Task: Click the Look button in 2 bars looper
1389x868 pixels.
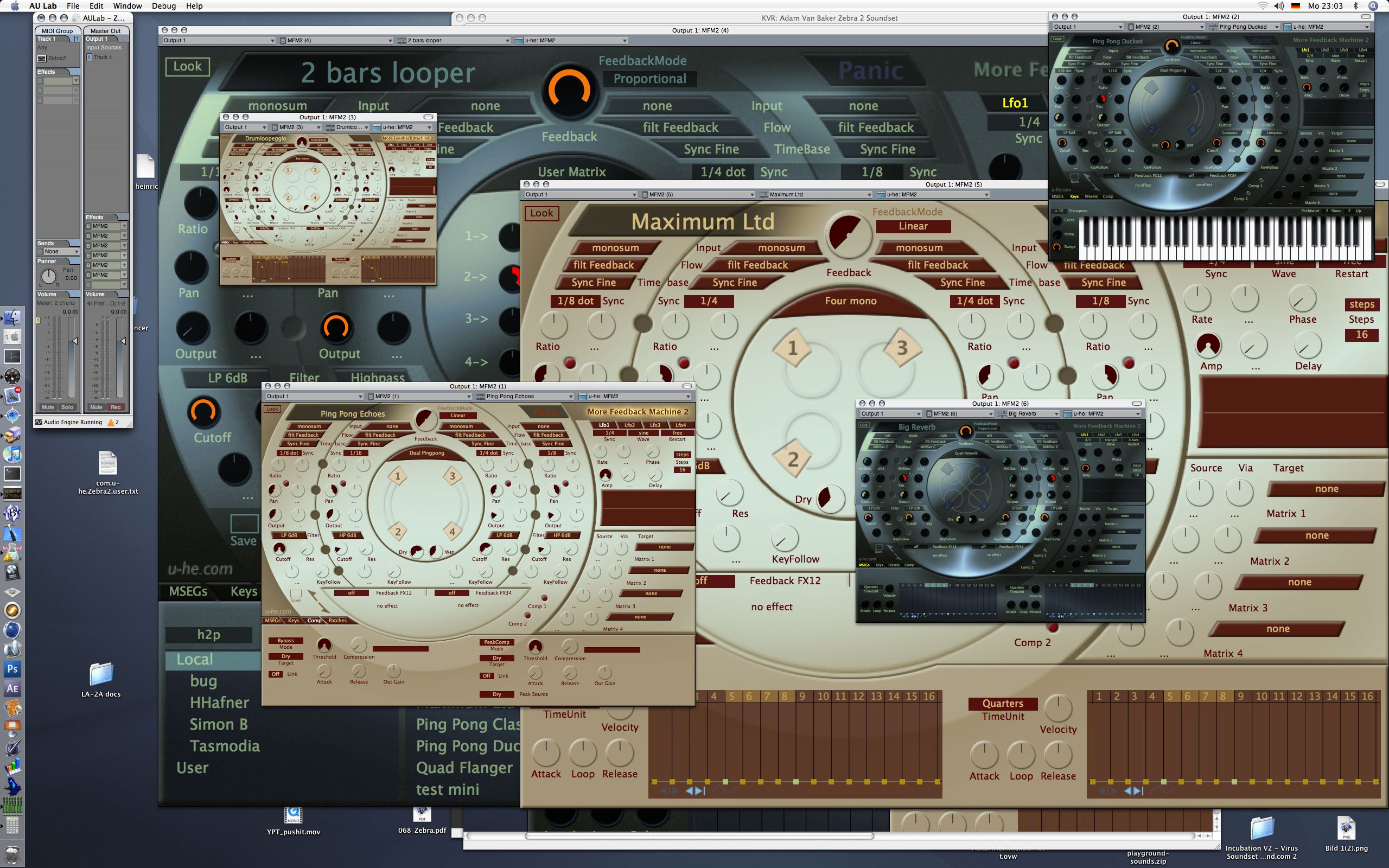Action: 188,66
